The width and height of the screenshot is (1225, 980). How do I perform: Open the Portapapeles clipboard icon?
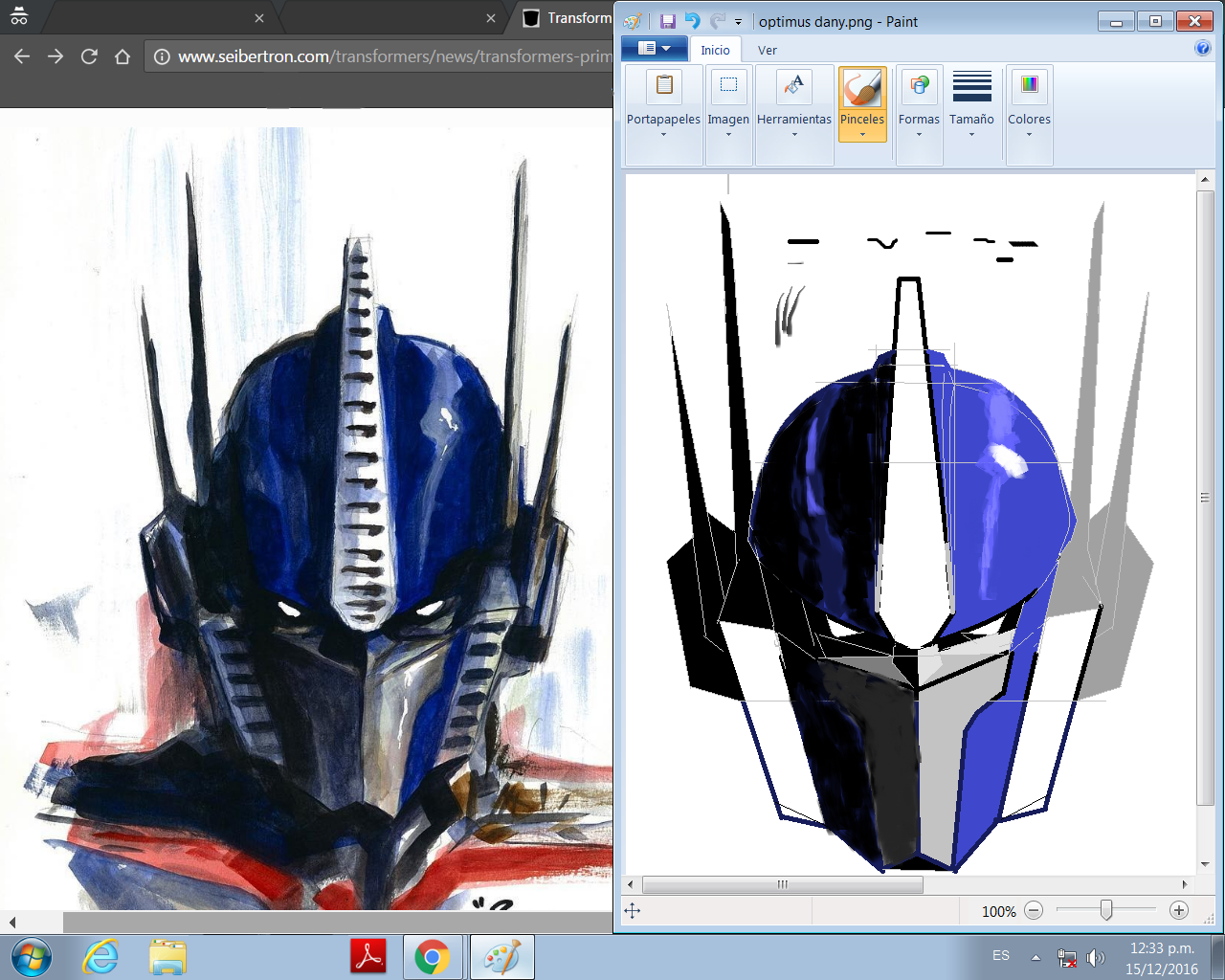tap(663, 86)
